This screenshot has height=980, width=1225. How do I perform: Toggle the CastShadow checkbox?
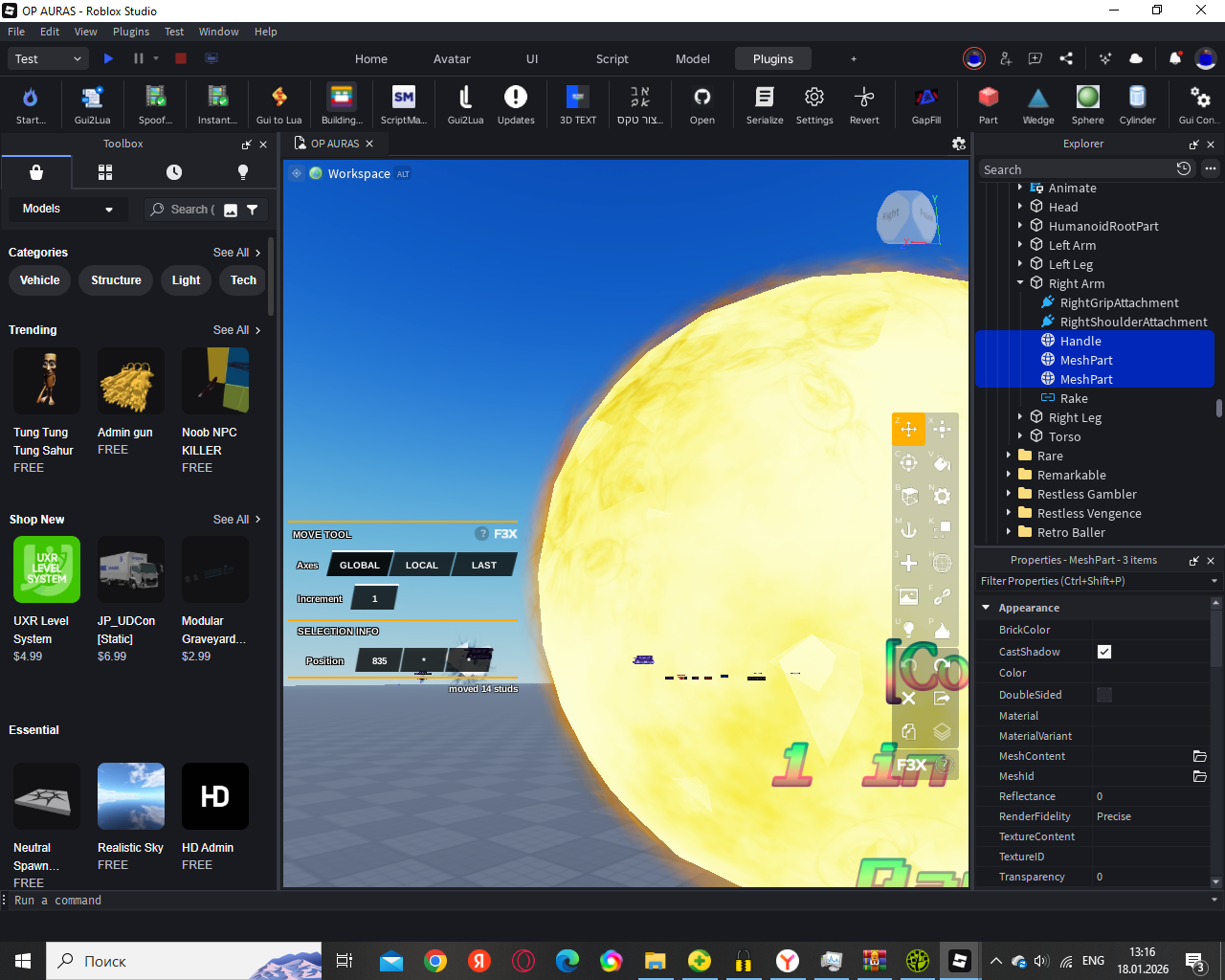click(x=1104, y=652)
